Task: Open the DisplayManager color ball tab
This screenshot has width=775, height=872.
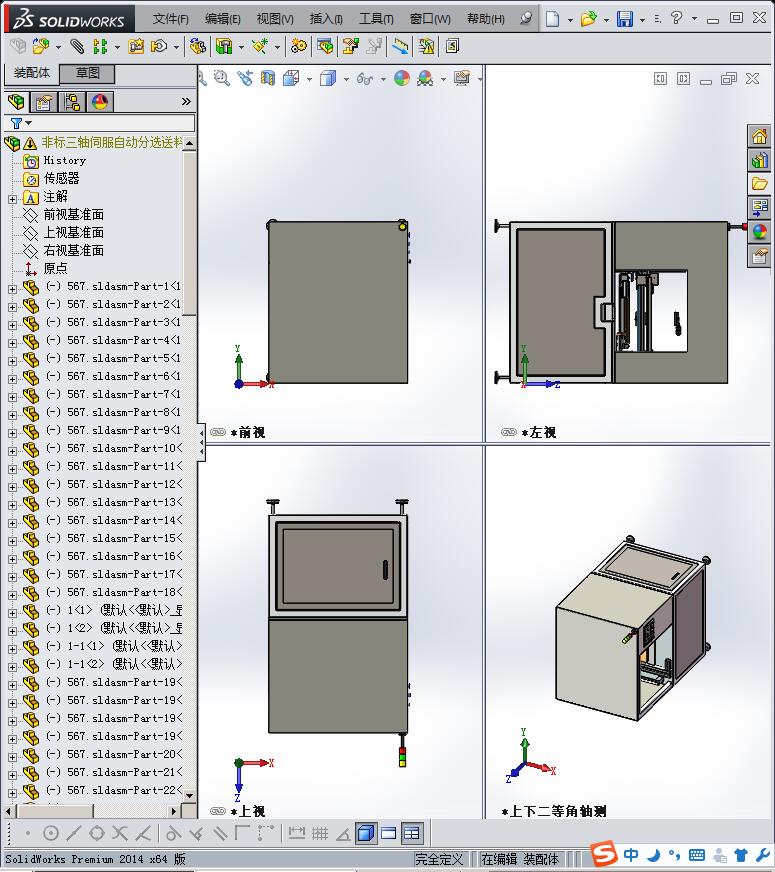Action: (x=100, y=102)
